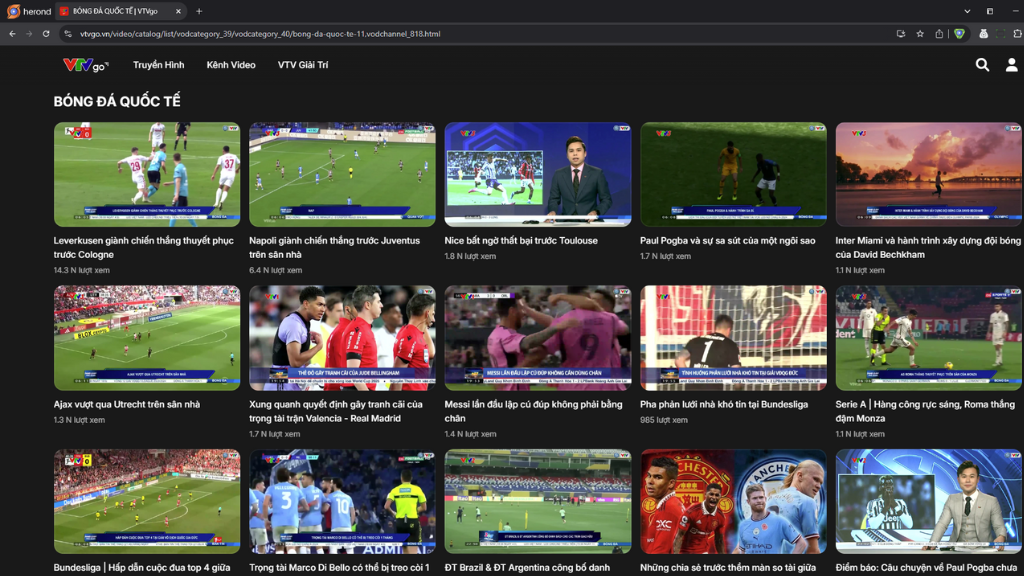This screenshot has height=576, width=1024.
Task: Click the '985 lượt xem' view count
Action: pos(664,420)
